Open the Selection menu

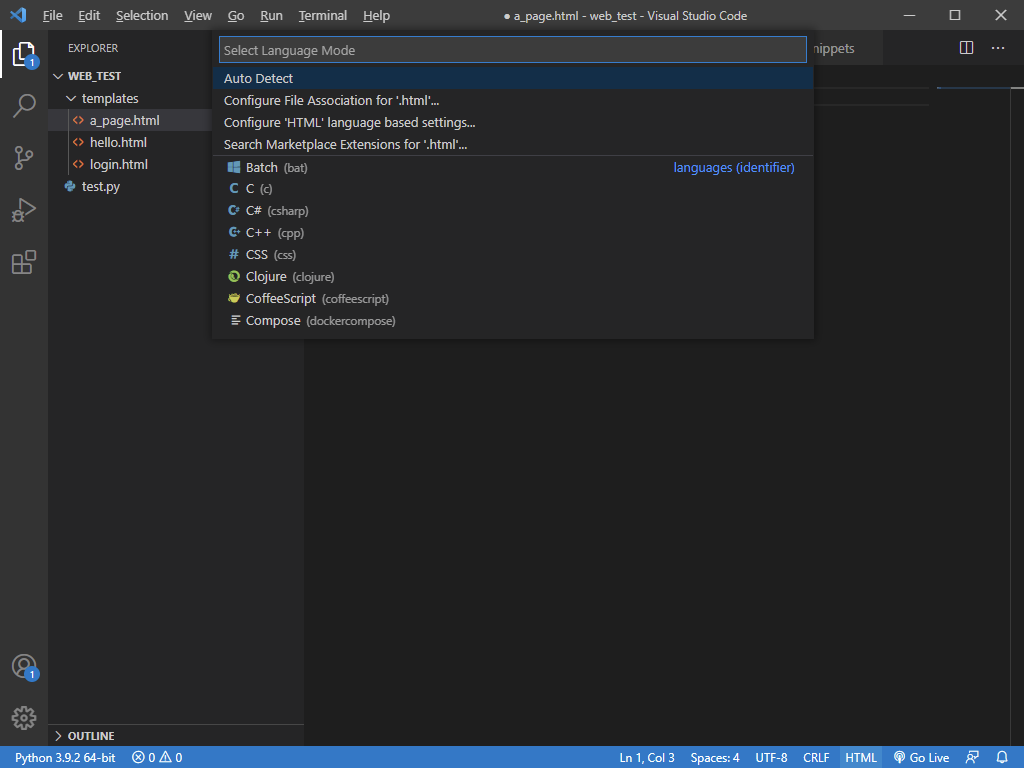[142, 16]
